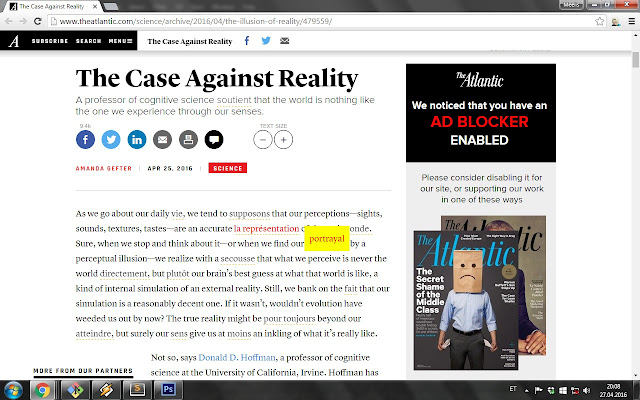Open the Windows Start menu

(x=13, y=390)
